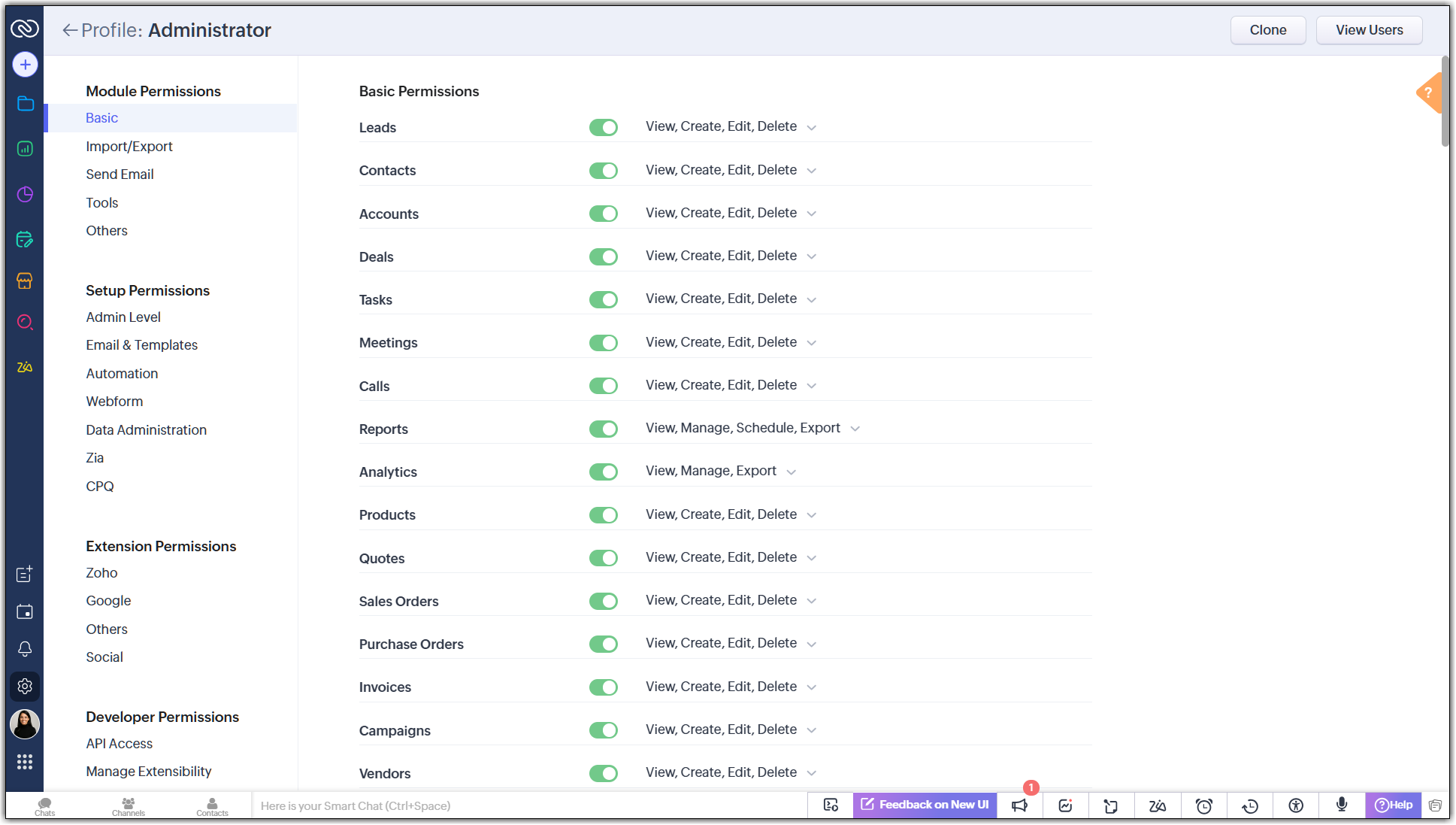Click the back arrow beside Profile title
1456x825 pixels.
(x=70, y=30)
